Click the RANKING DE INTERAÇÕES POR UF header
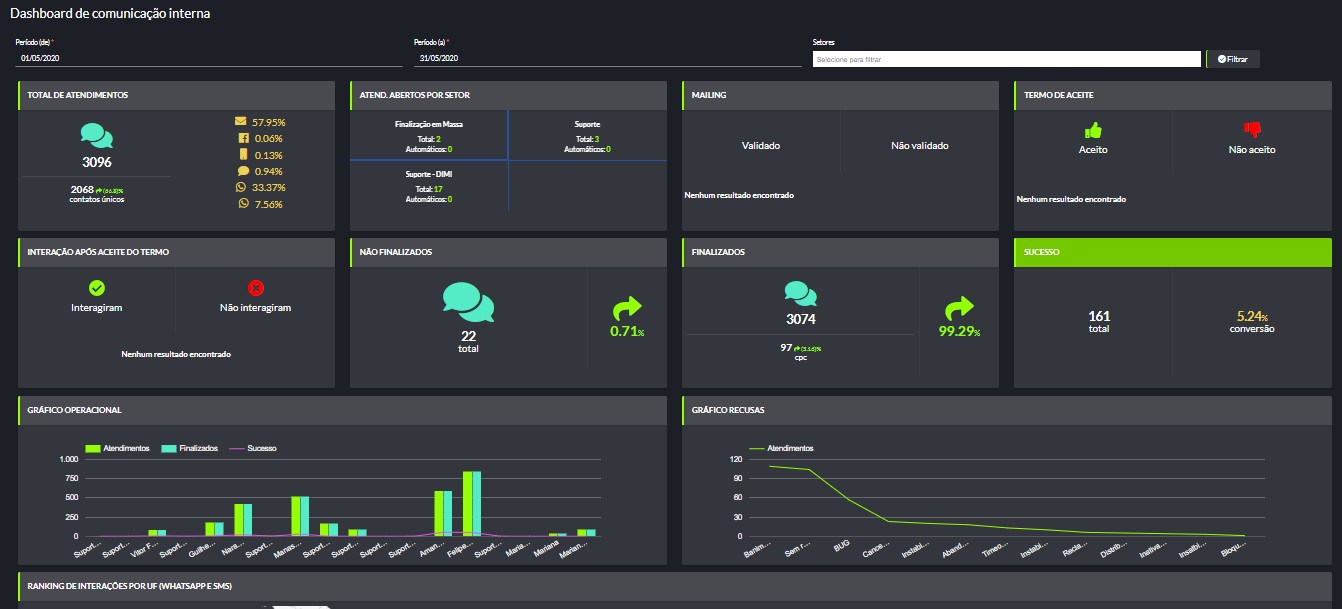Image resolution: width=1342 pixels, height=609 pixels. (675, 586)
